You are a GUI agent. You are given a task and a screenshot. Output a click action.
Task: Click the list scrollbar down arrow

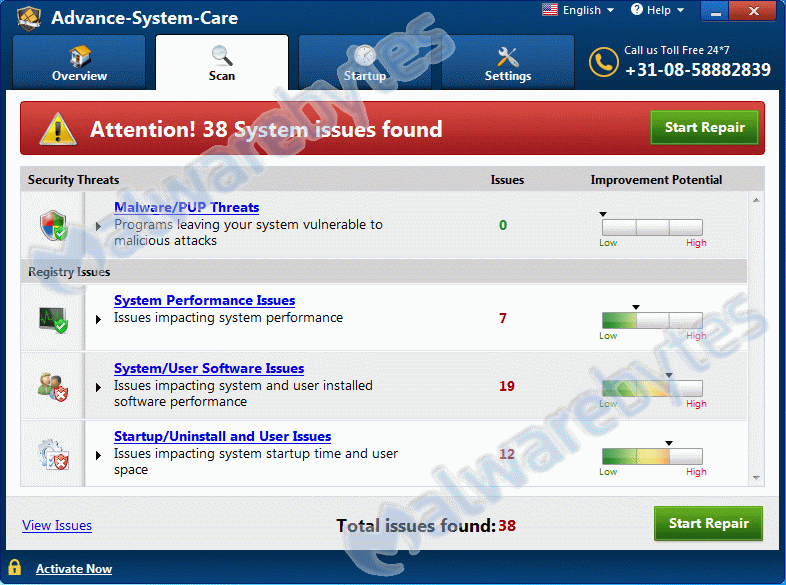(756, 478)
